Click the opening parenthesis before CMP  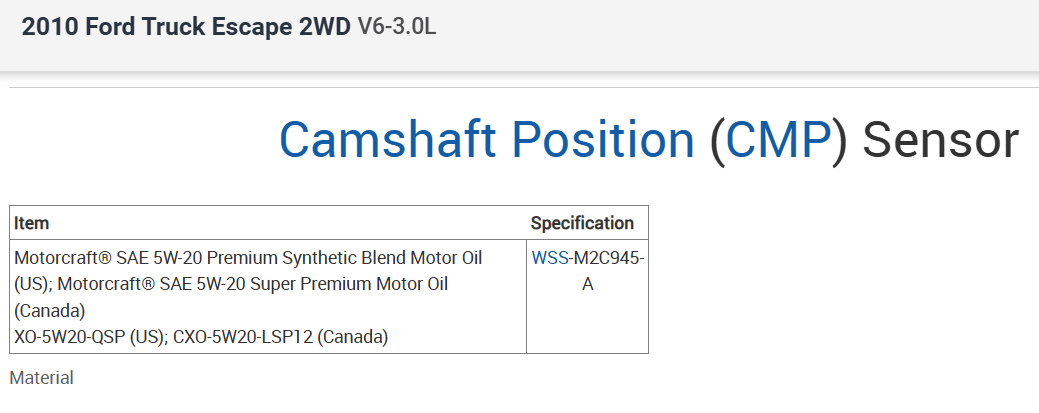(x=716, y=139)
